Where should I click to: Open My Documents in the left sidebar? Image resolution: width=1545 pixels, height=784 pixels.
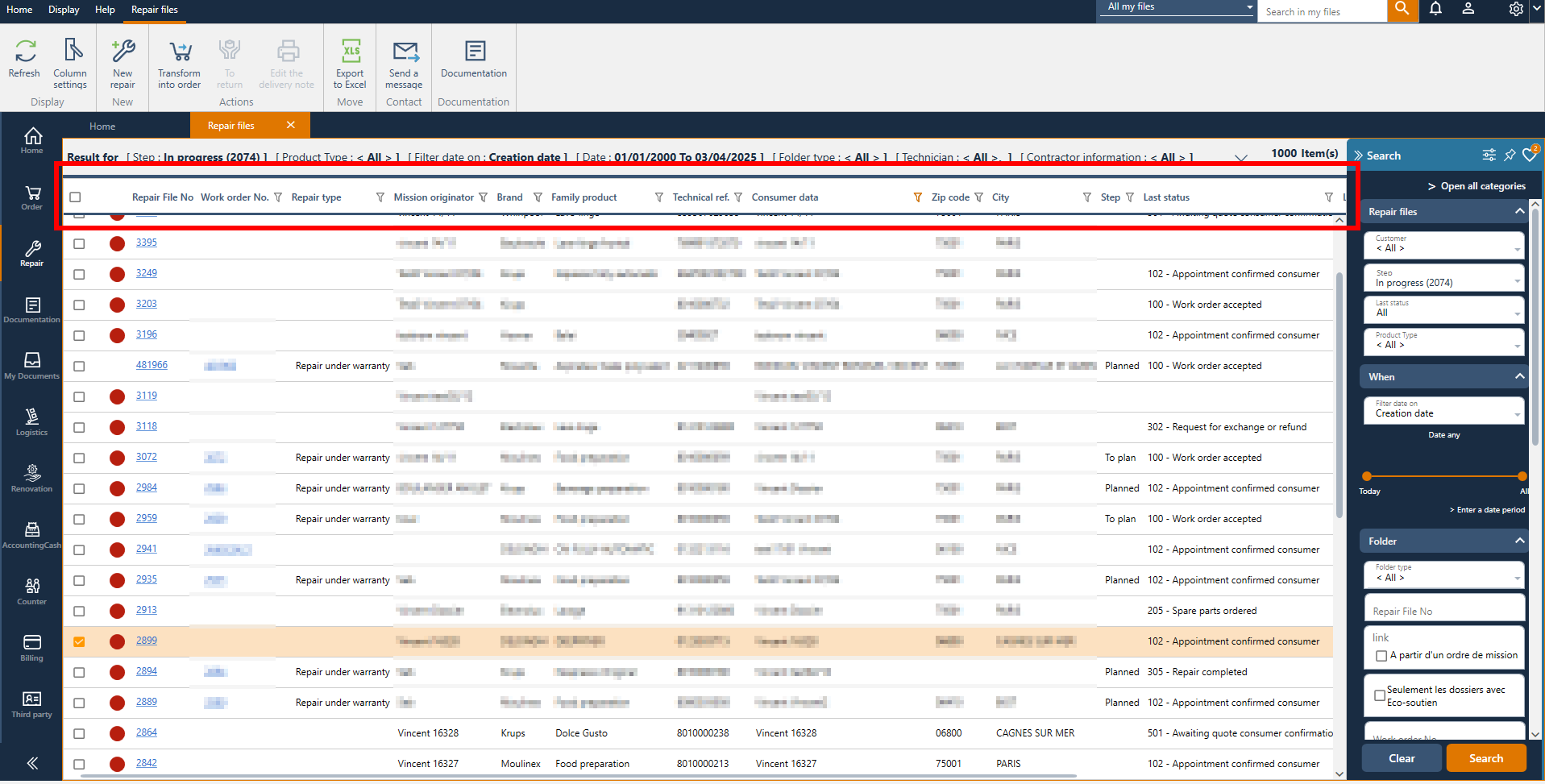(x=32, y=367)
